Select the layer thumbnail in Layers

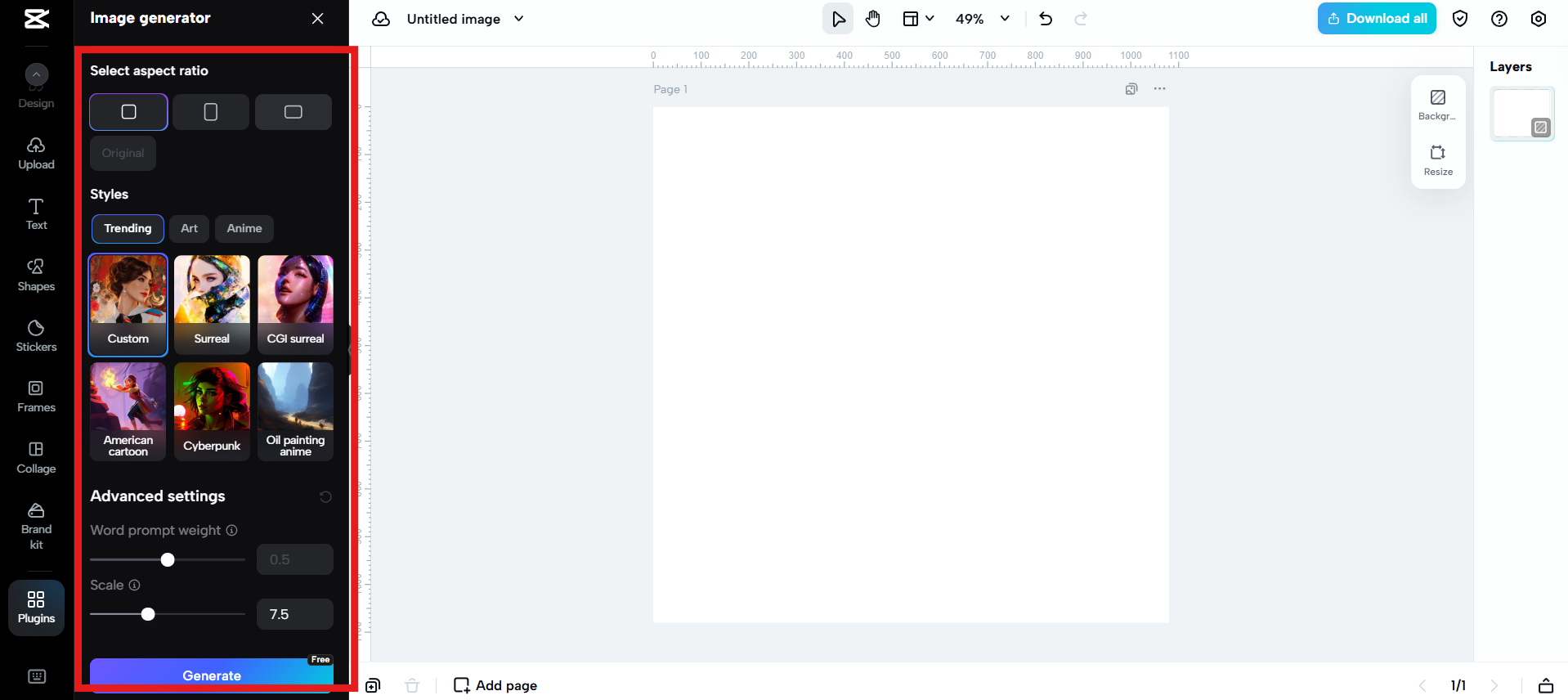click(1522, 114)
